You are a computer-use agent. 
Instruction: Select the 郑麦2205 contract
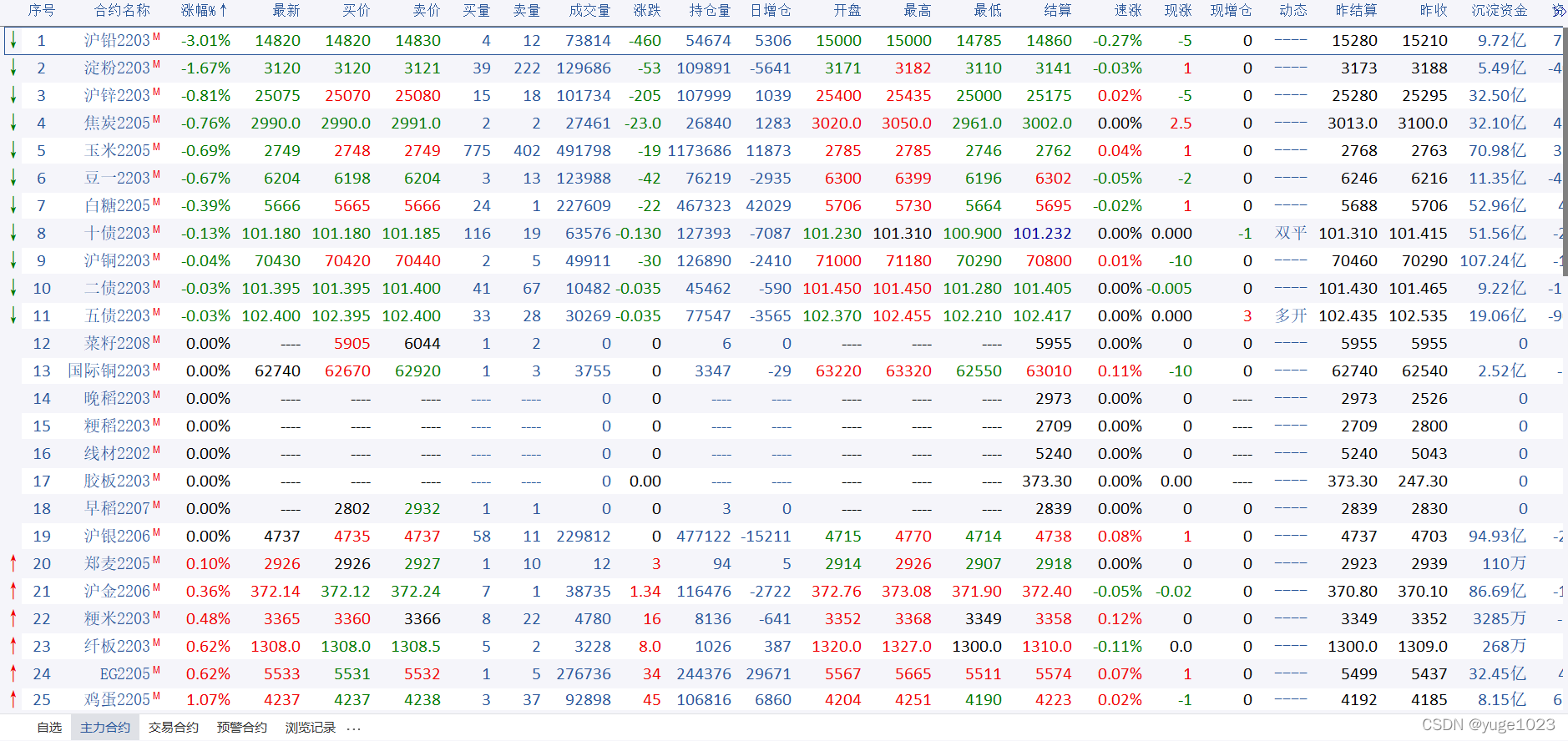(x=117, y=563)
